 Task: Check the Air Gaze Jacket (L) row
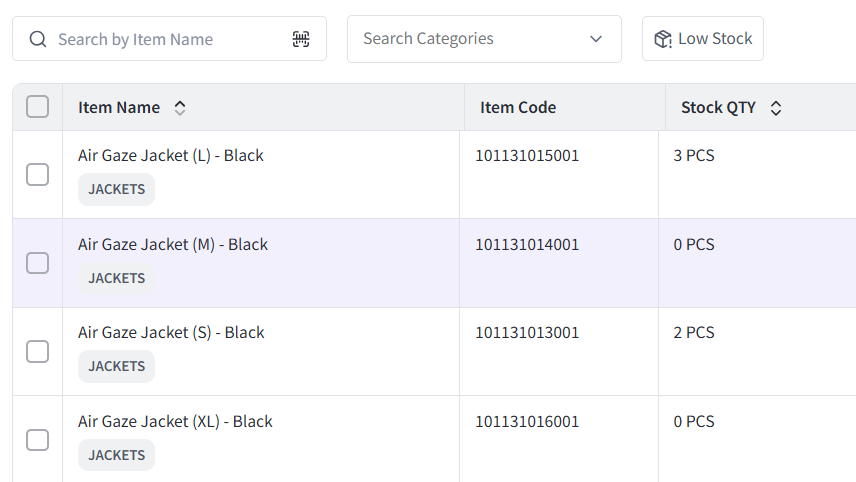tap(38, 175)
